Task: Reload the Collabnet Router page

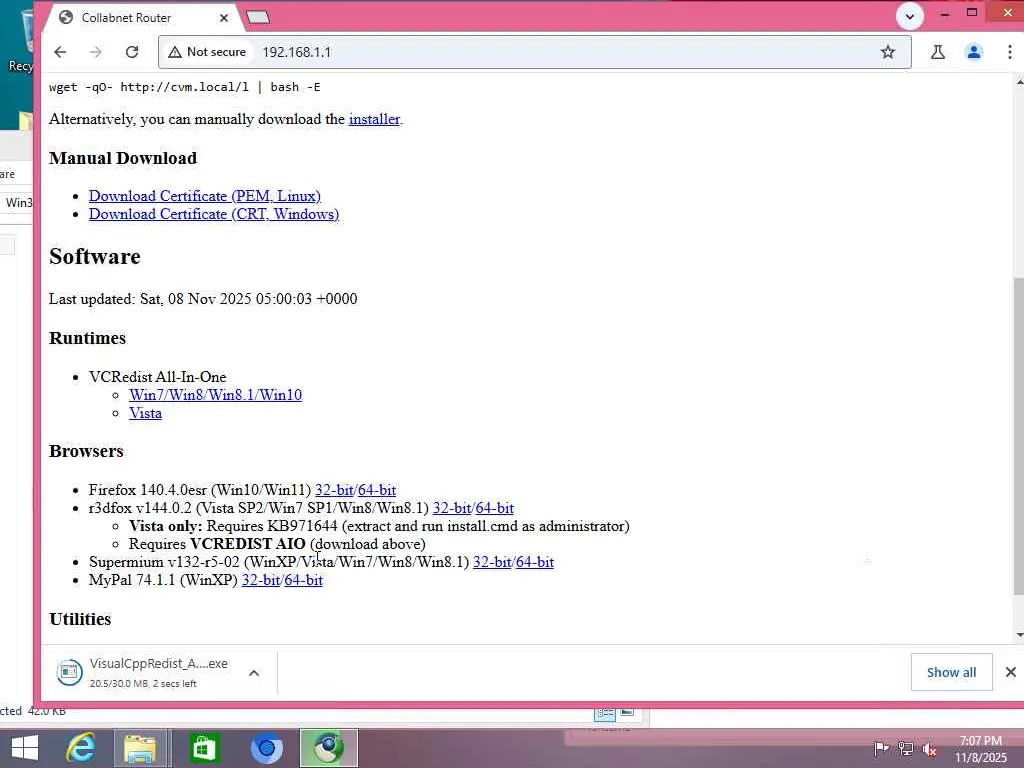Action: pos(132,52)
